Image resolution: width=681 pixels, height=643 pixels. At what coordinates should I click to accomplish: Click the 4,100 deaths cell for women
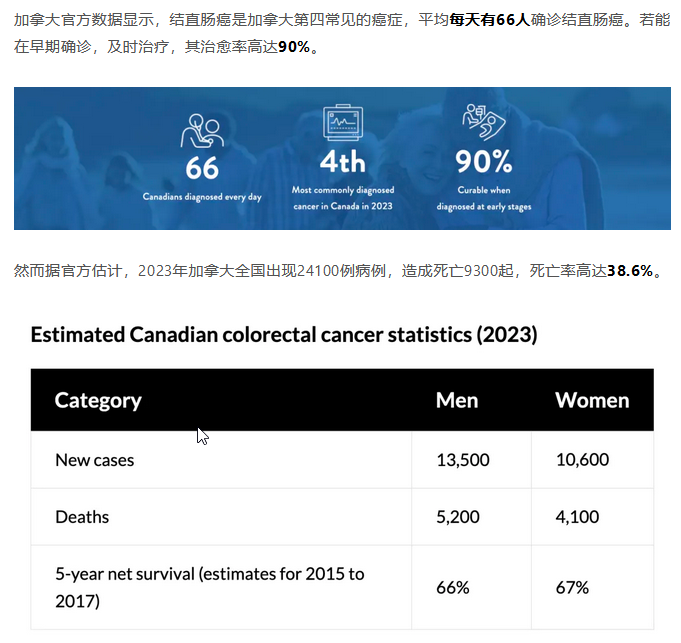(578, 517)
